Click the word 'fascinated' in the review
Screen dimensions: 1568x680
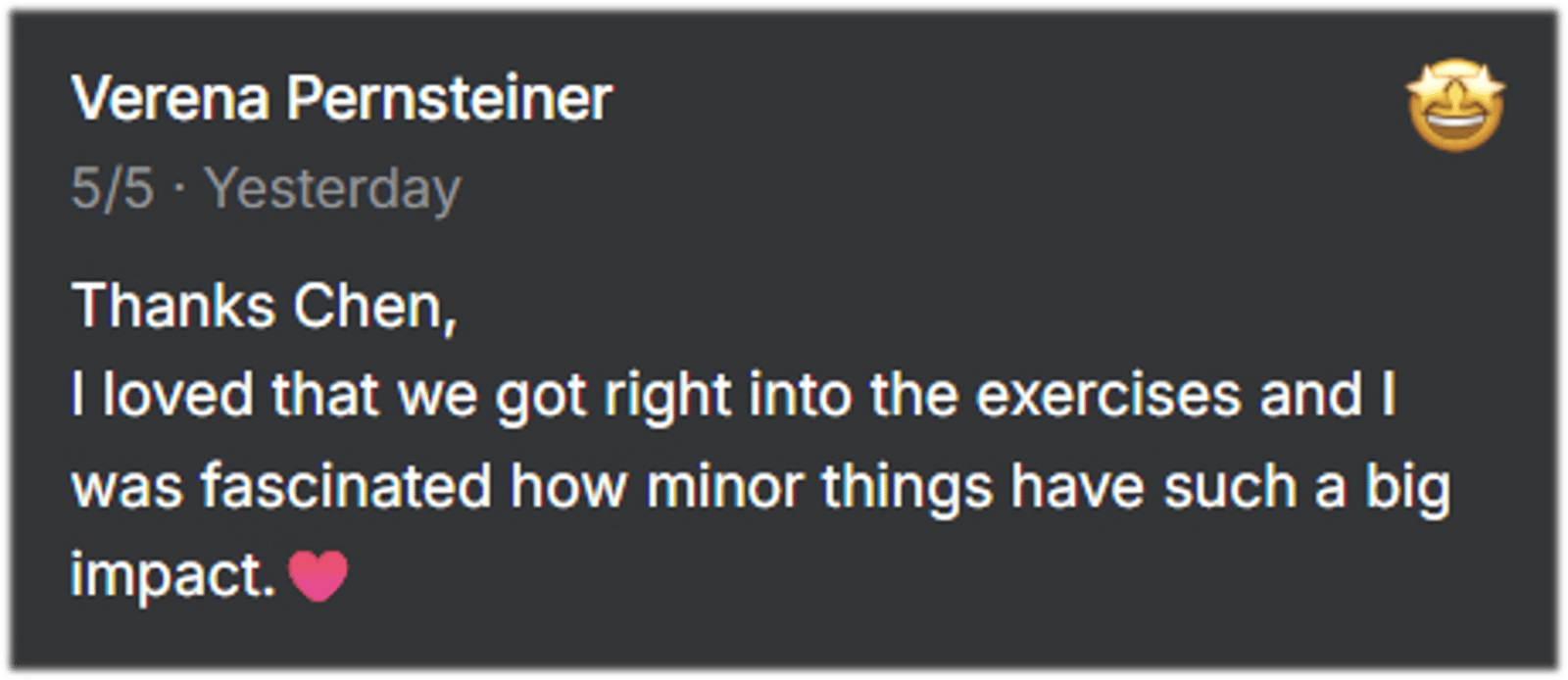point(345,486)
